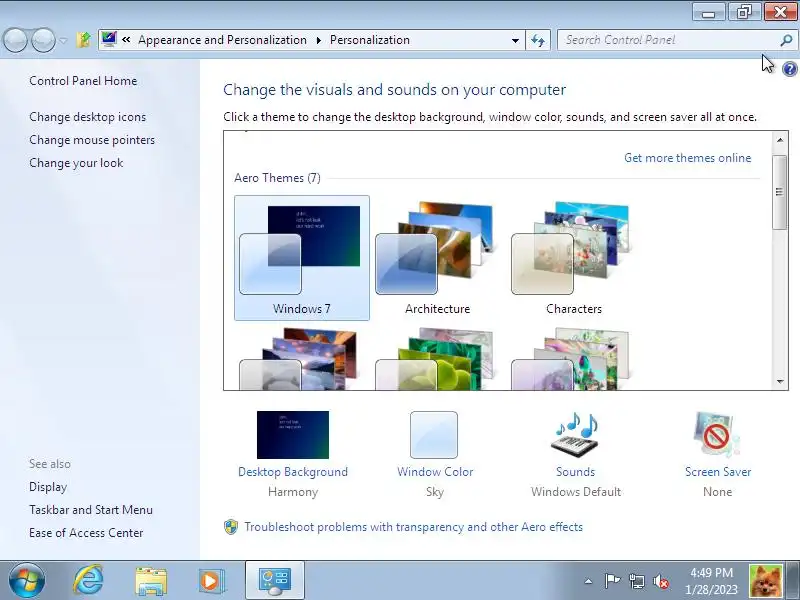
Task: Open the Sounds keyboard icon
Action: point(575,435)
